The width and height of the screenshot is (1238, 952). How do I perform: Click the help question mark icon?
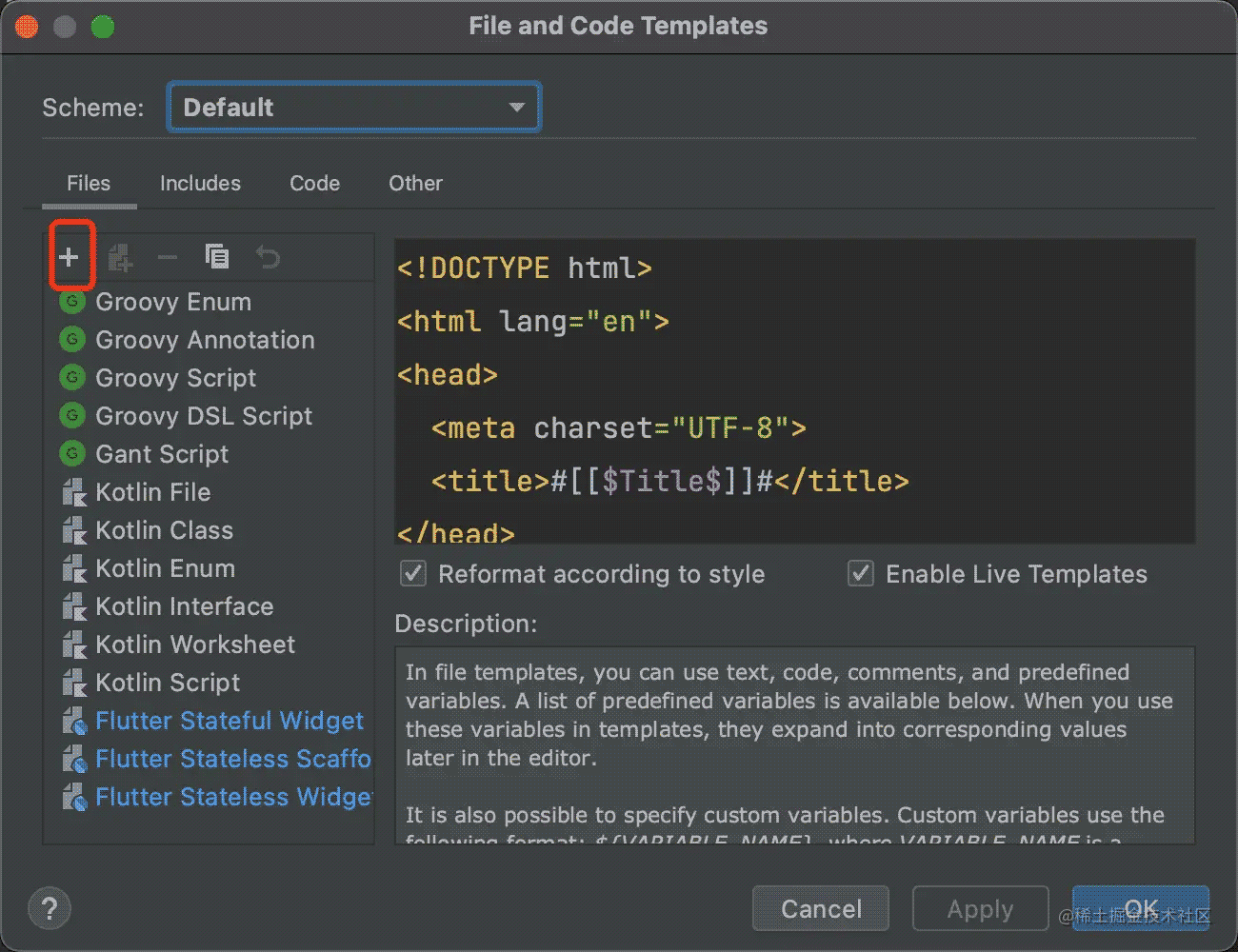[x=49, y=908]
